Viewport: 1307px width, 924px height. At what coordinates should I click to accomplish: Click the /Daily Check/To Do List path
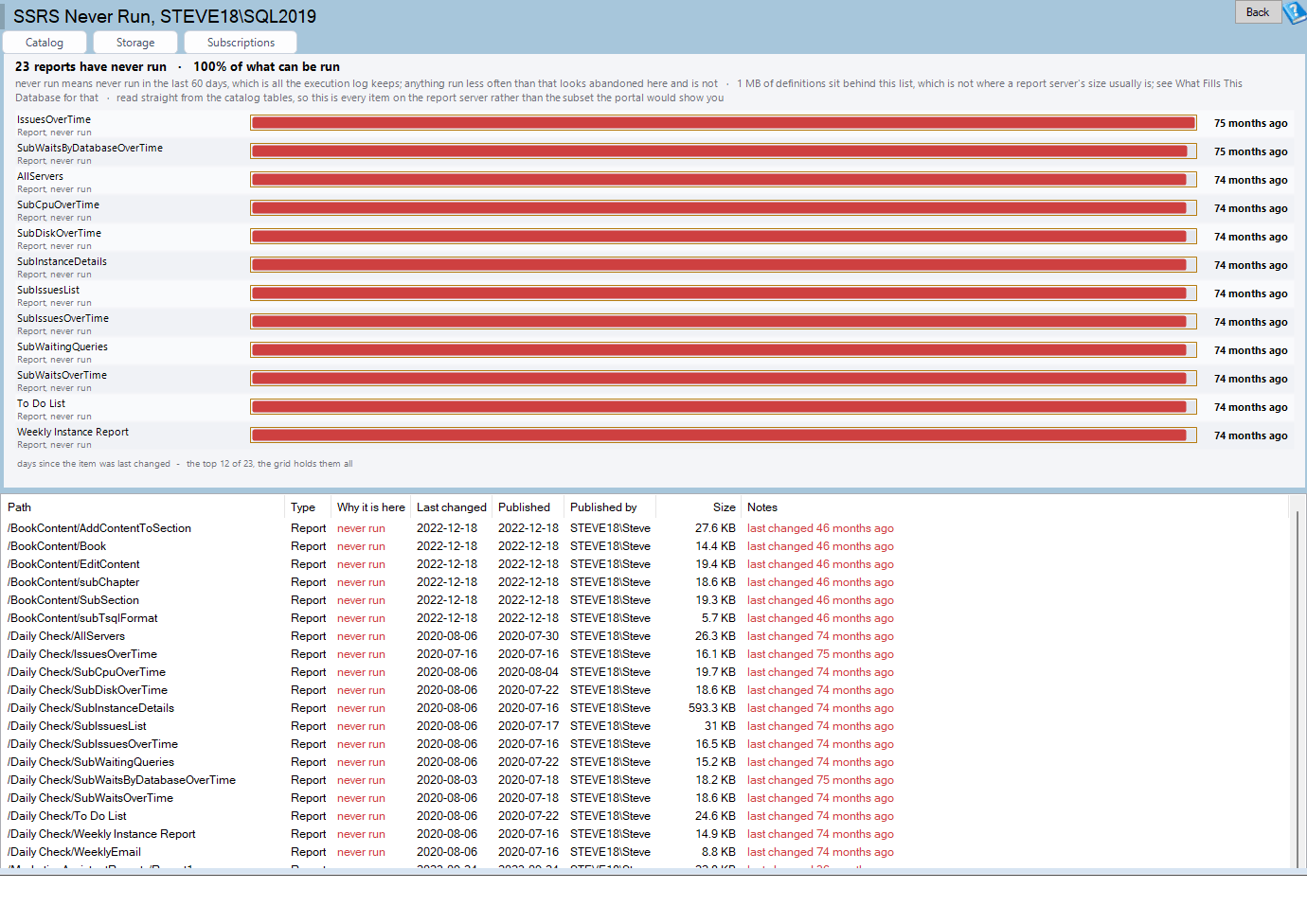click(x=67, y=816)
